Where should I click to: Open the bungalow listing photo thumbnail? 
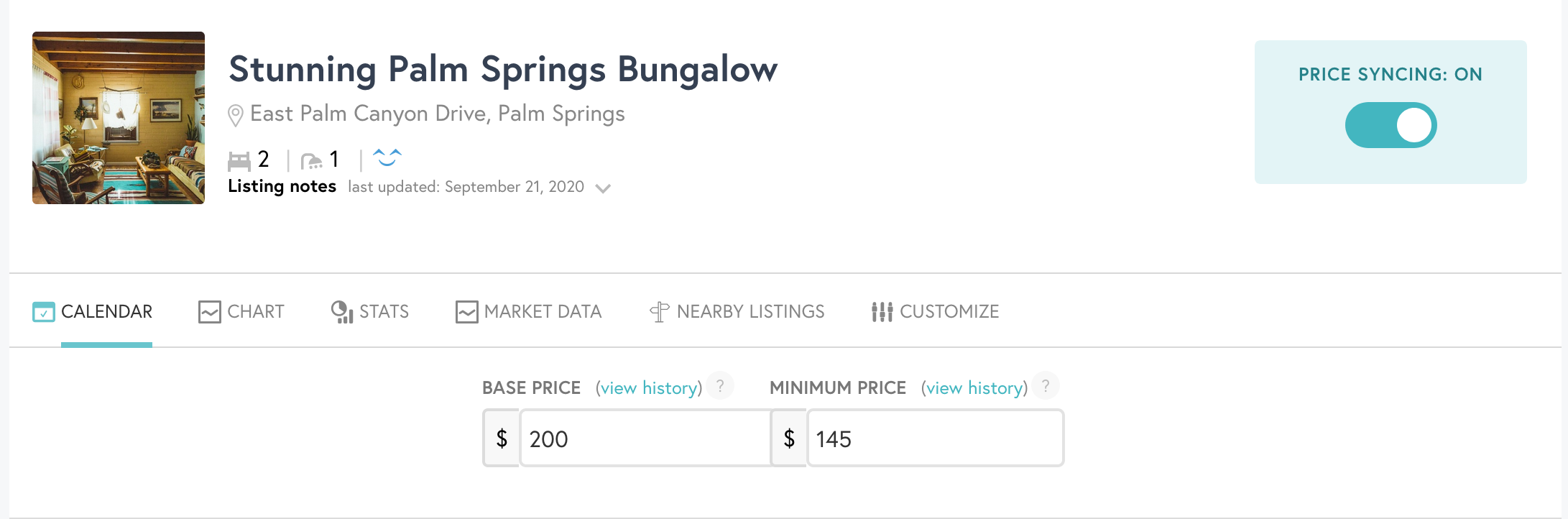(119, 118)
